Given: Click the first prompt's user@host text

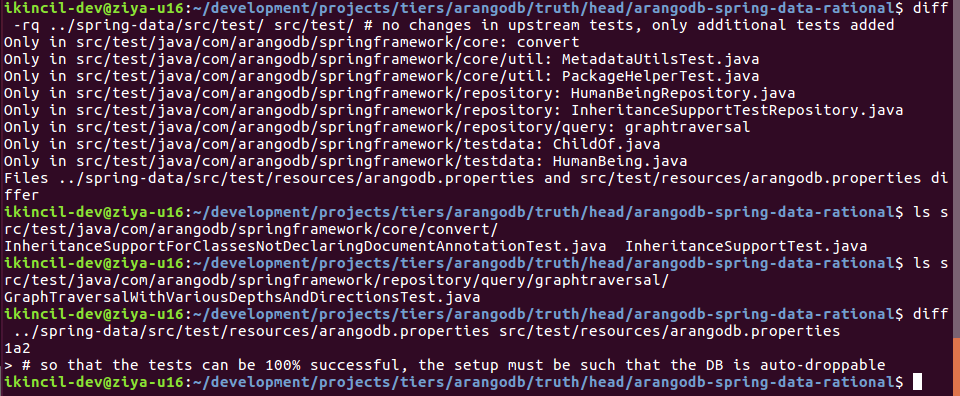Looking at the screenshot, I should pos(94,9).
